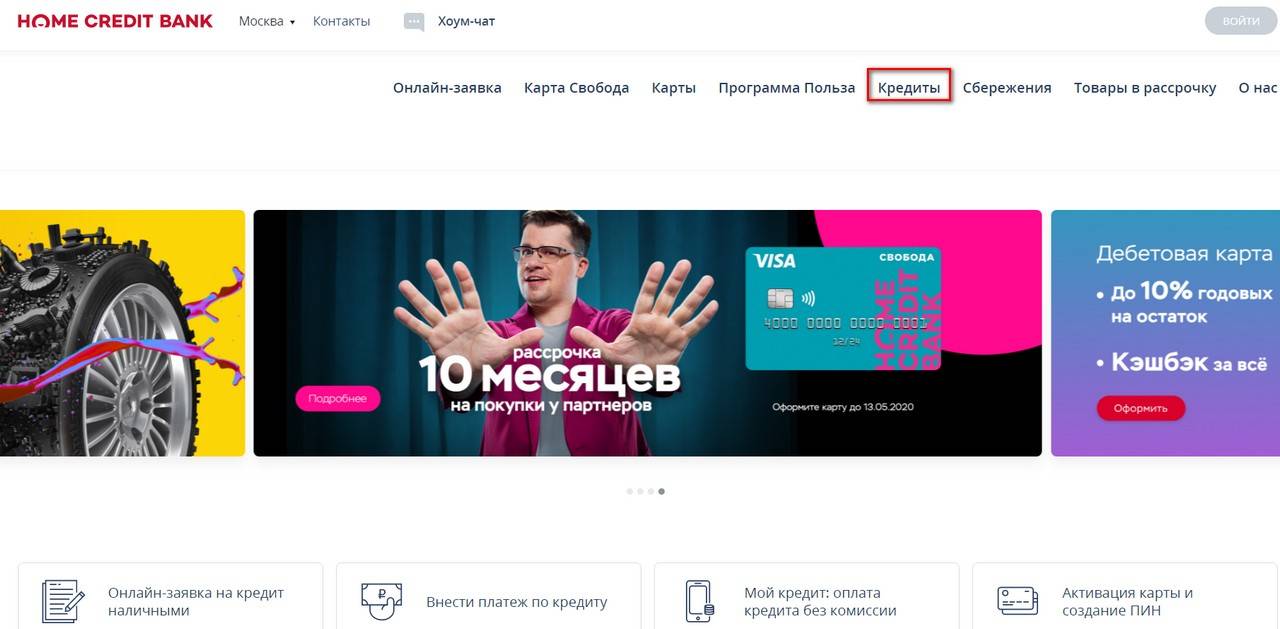Click the red Оформить button
The image size is (1280, 629).
coord(1141,408)
